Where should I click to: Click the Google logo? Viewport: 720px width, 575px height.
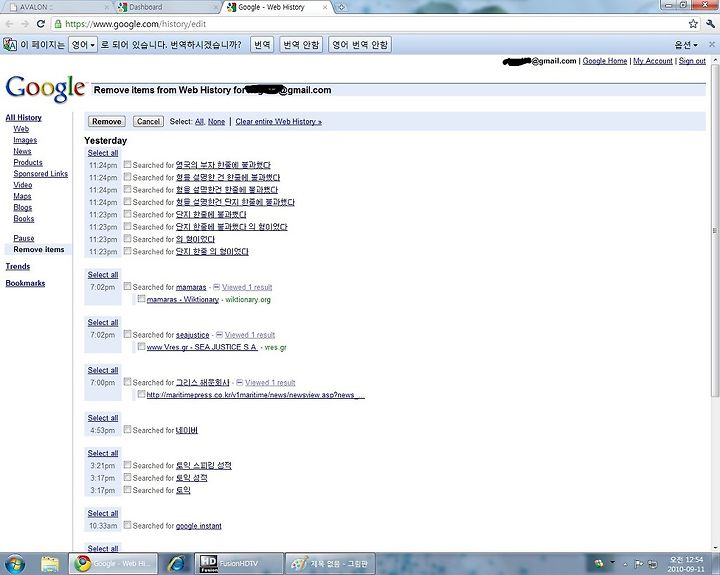(45, 89)
